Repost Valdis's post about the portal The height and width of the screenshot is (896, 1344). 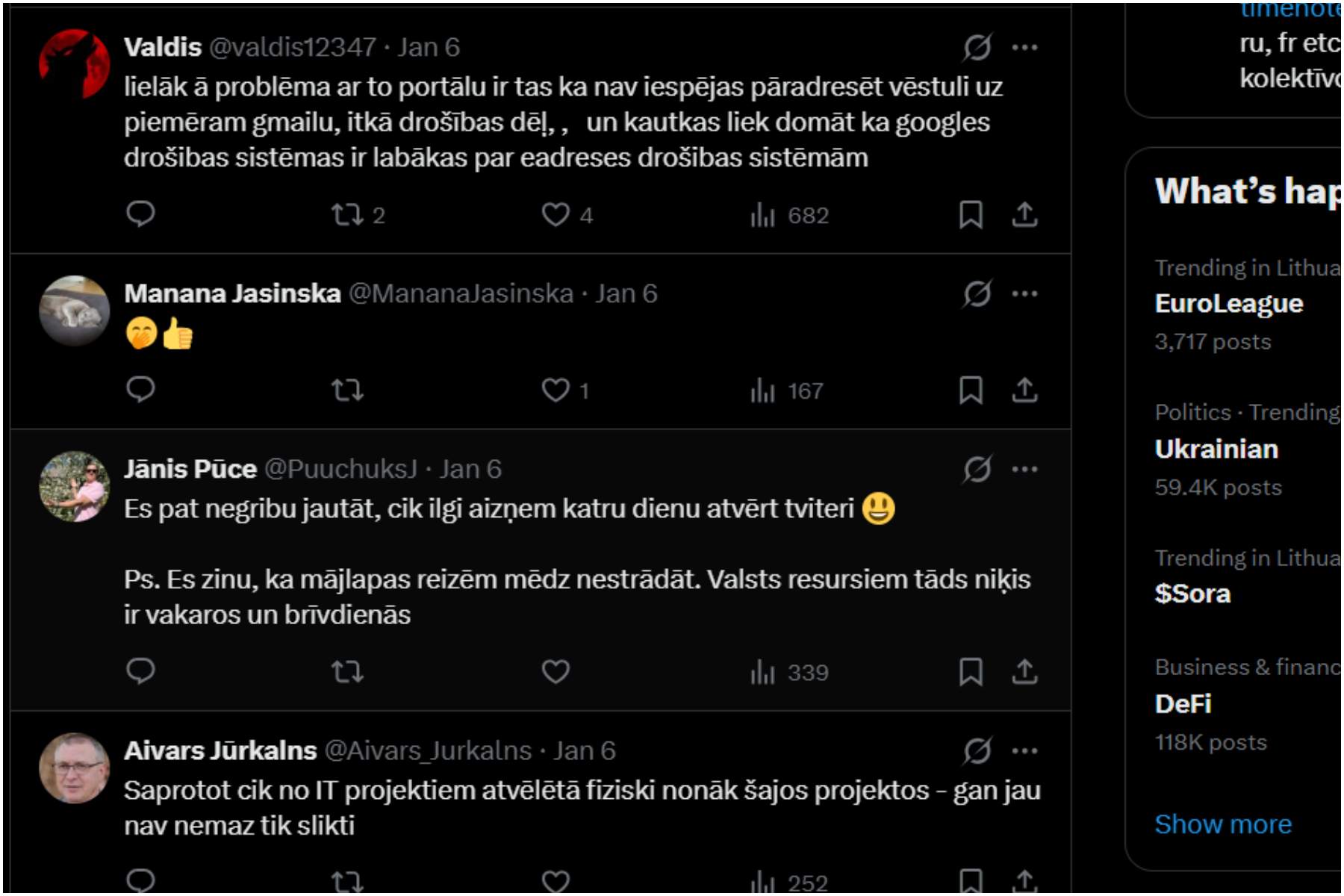point(348,215)
